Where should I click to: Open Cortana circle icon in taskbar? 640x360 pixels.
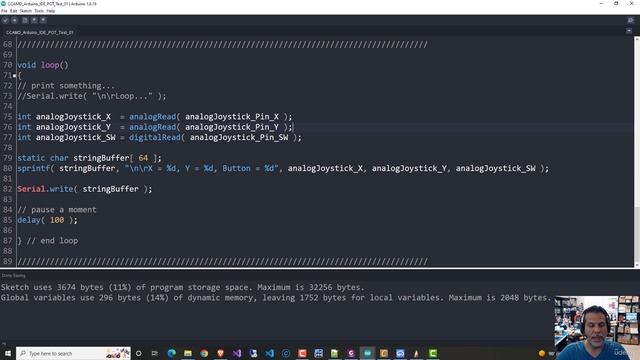(x=138, y=353)
